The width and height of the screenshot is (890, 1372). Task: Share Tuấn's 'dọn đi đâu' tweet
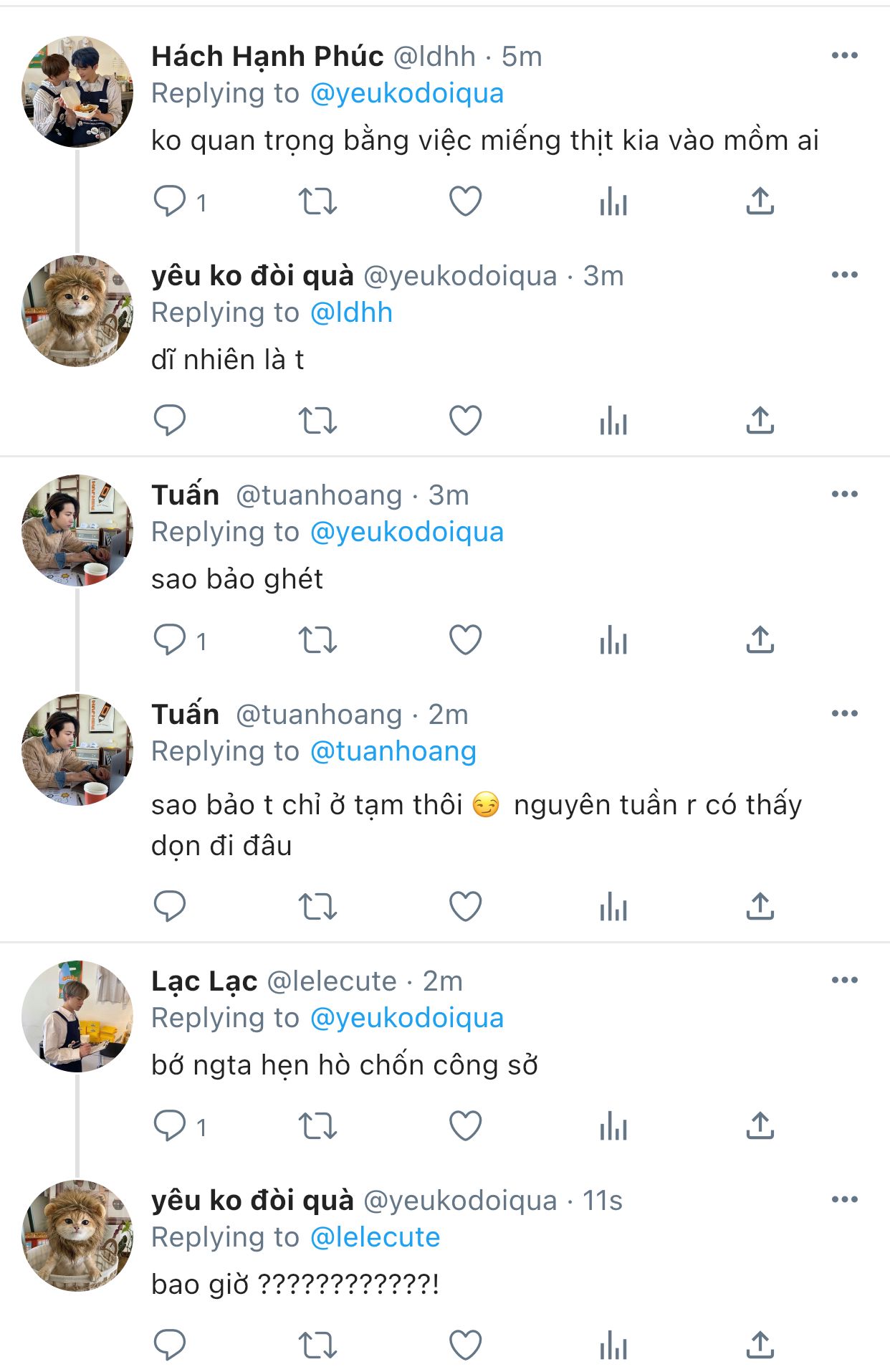[x=760, y=907]
